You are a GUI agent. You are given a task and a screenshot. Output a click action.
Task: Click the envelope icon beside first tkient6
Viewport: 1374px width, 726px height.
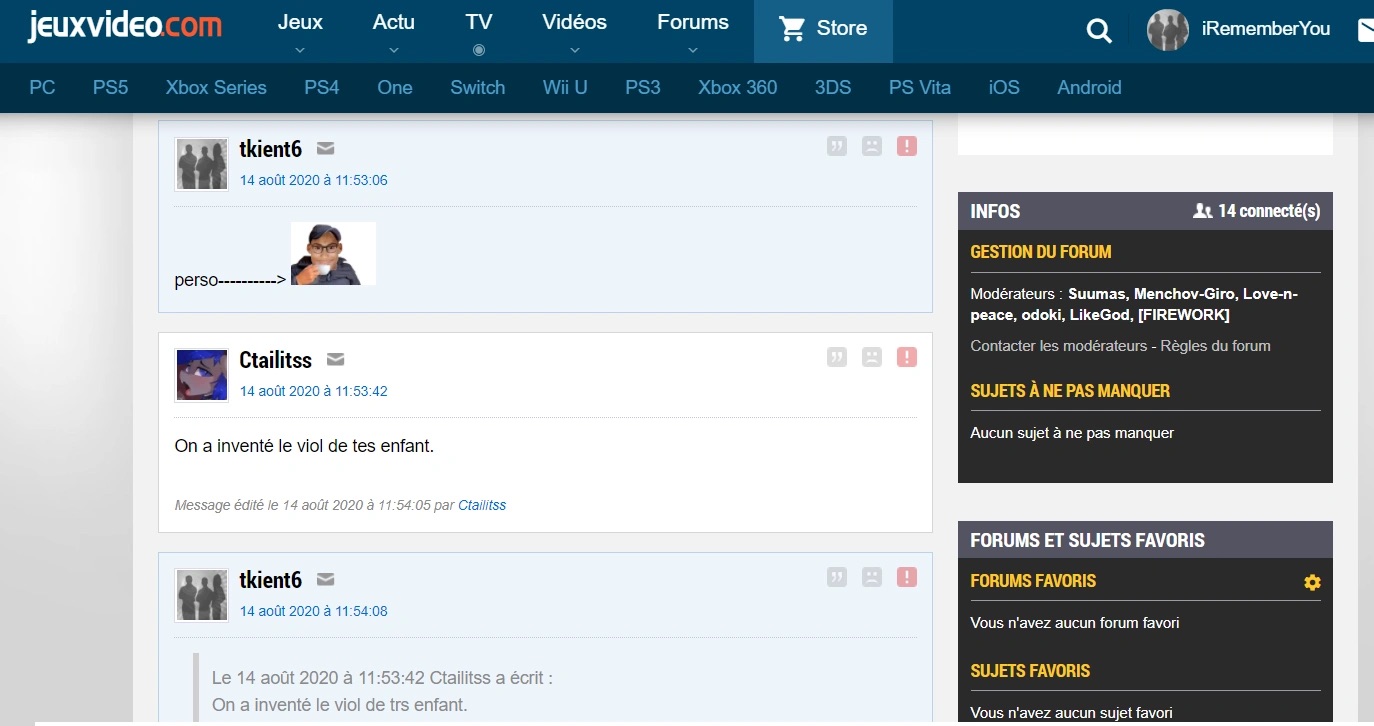pos(325,149)
